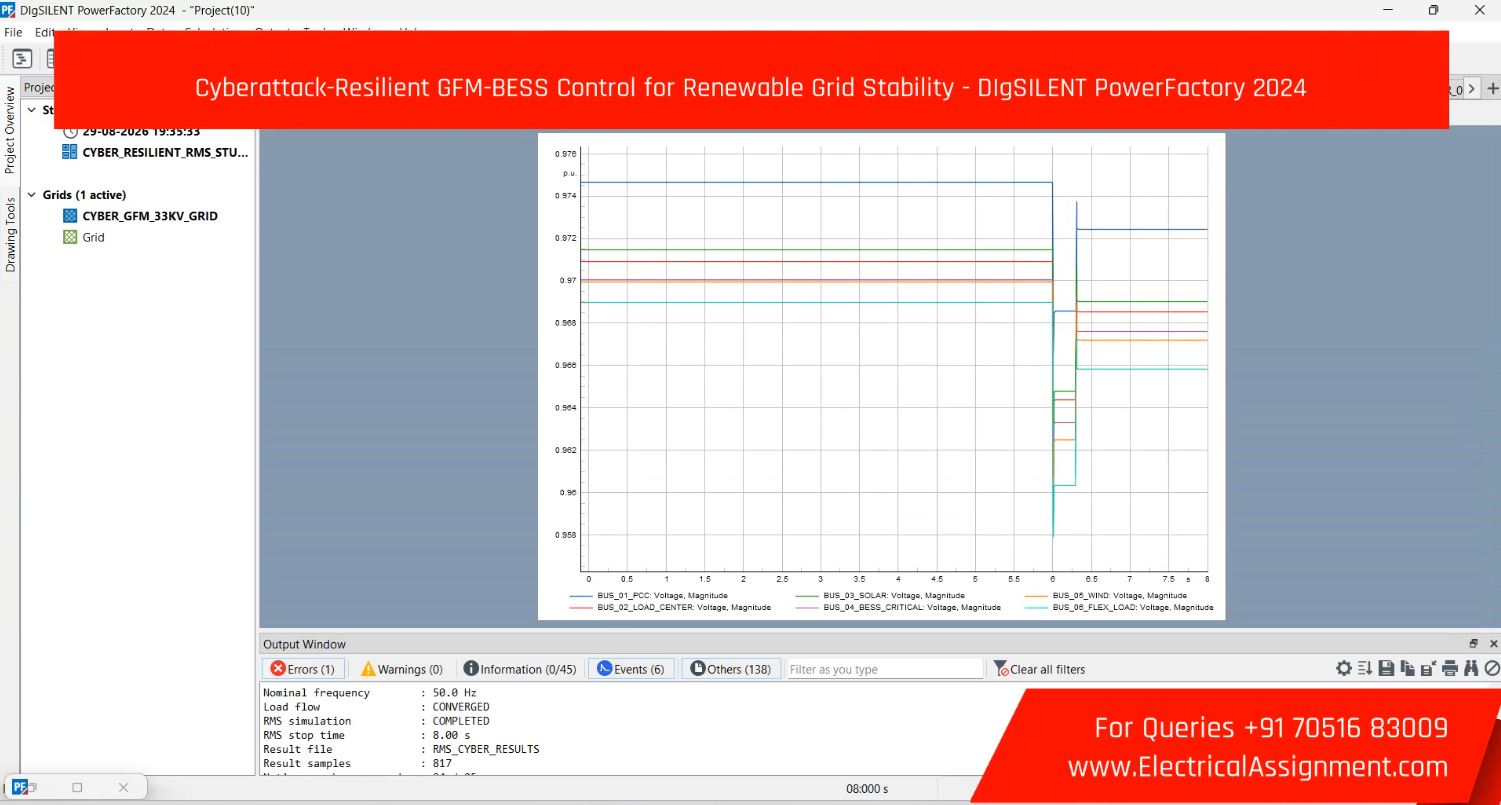Click the blue CYBER_GFM_33KV_GRID grid icon
Screen dimensions: 1501x805
(70, 216)
